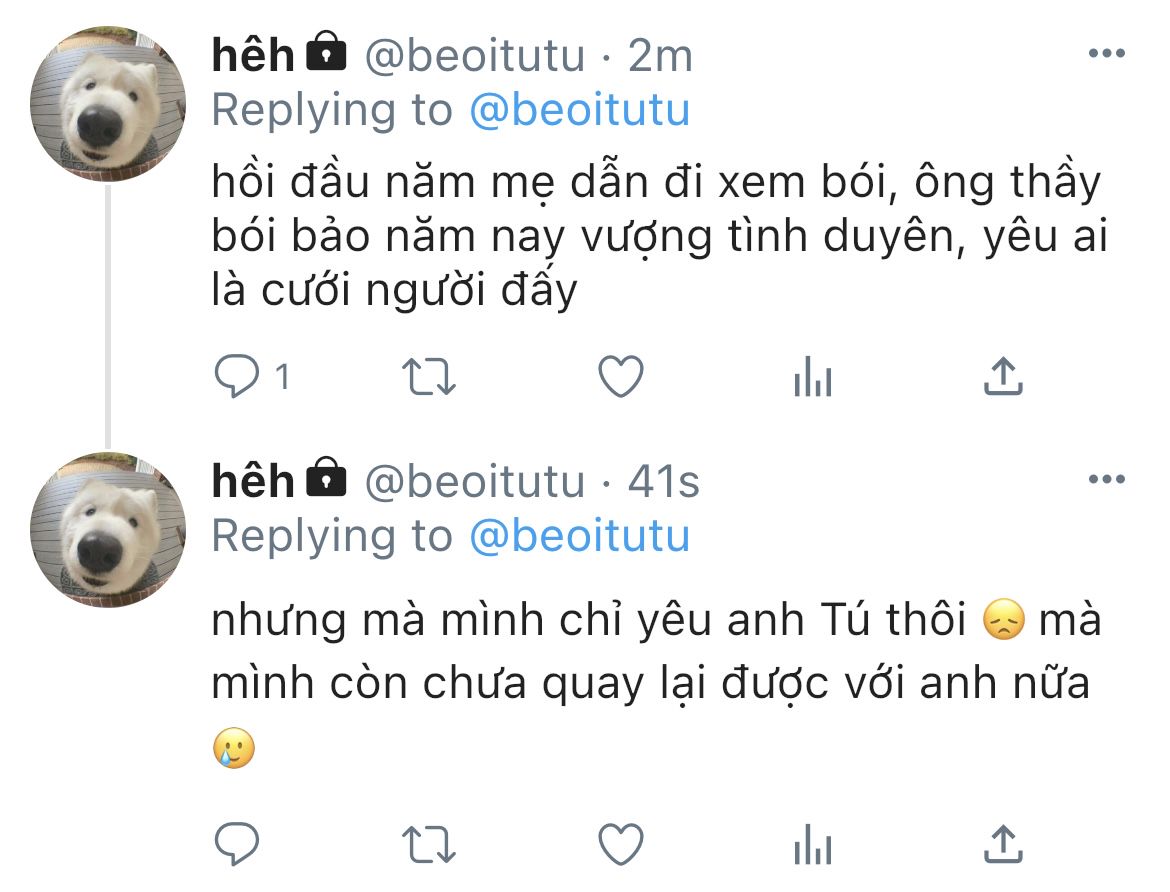Image resolution: width=1170 pixels, height=892 pixels.
Task: Open dog profile picture on second tweet
Action: (x=107, y=529)
